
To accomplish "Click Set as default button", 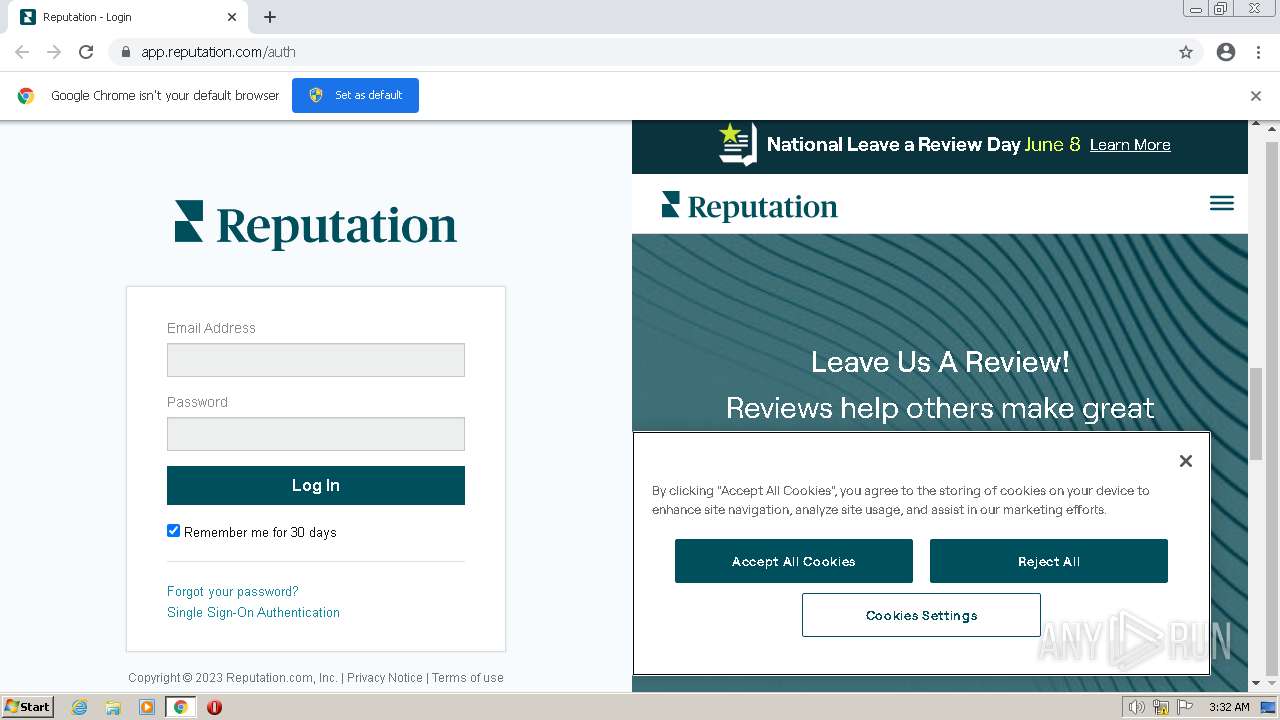I will pos(355,95).
